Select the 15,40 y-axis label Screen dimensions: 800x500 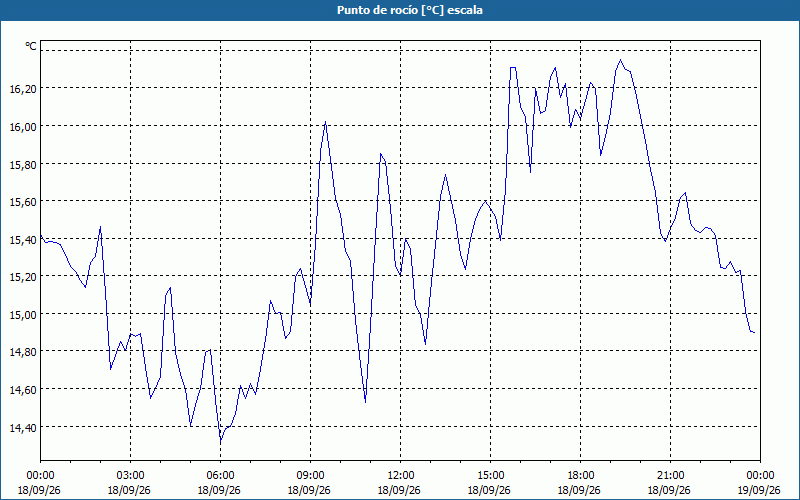point(23,239)
